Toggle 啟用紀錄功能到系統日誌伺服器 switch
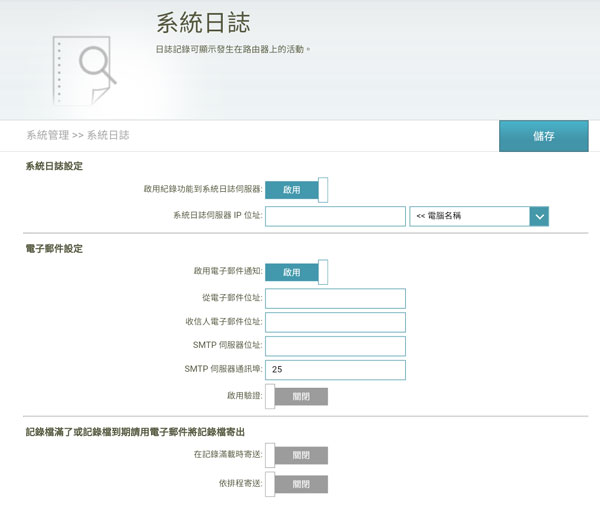 (296, 189)
